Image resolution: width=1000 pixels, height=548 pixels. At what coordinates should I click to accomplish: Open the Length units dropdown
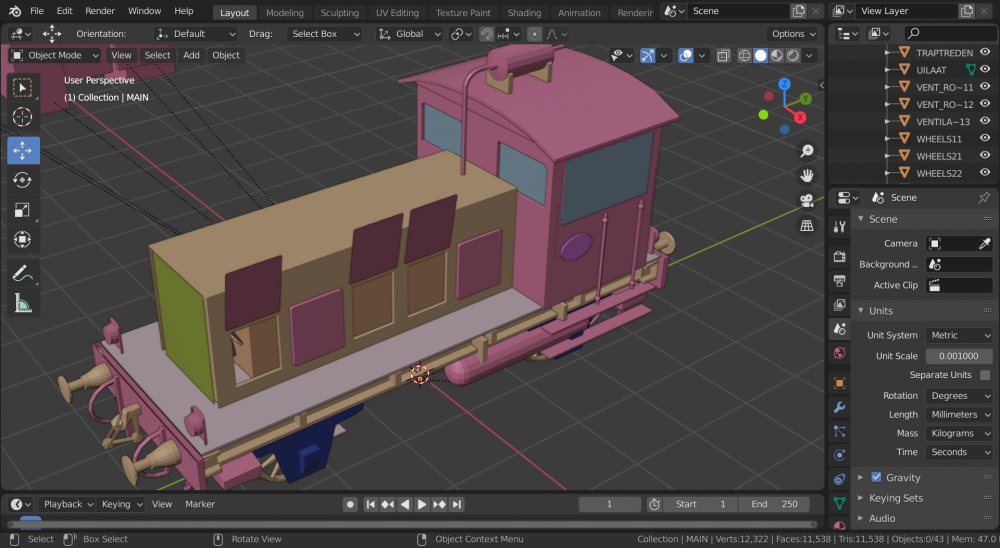tap(959, 414)
